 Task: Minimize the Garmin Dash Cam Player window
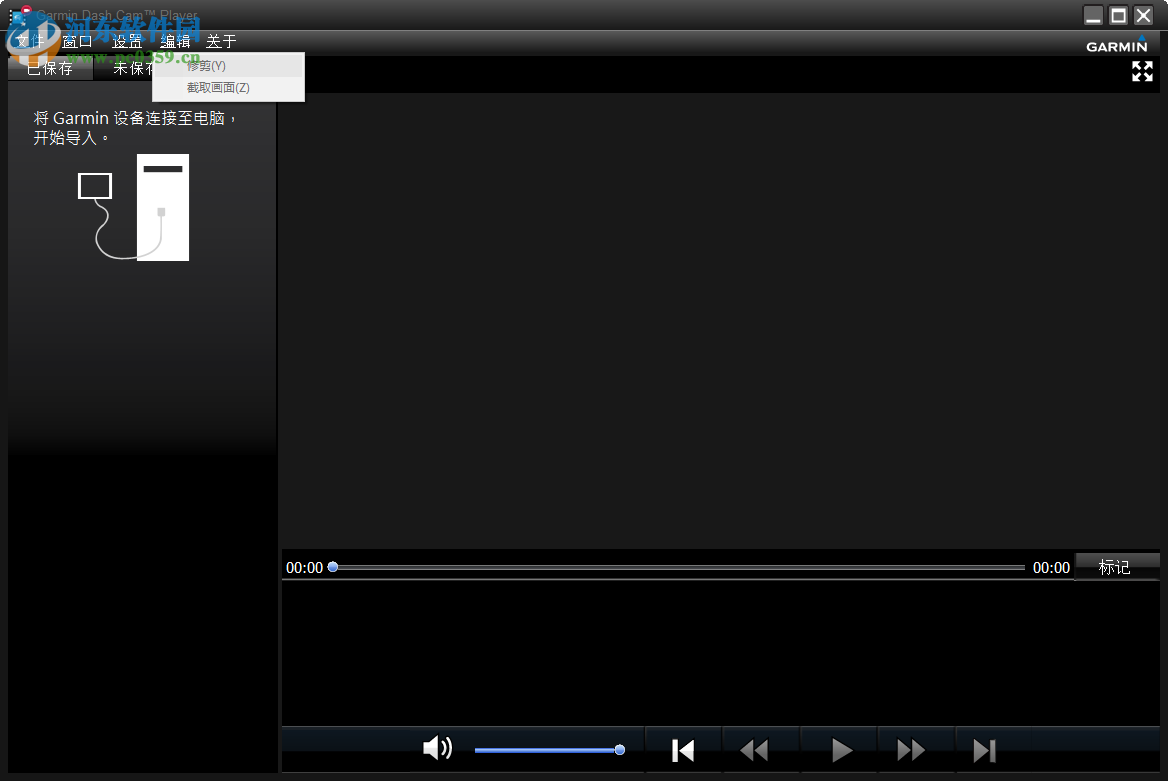click(1094, 16)
